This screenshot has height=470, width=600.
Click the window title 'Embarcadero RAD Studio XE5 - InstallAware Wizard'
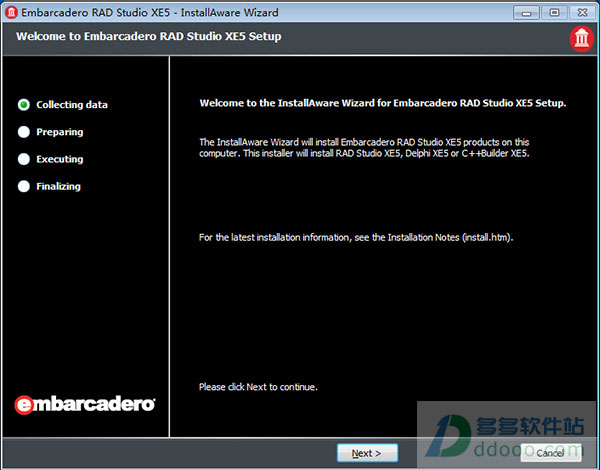click(150, 13)
